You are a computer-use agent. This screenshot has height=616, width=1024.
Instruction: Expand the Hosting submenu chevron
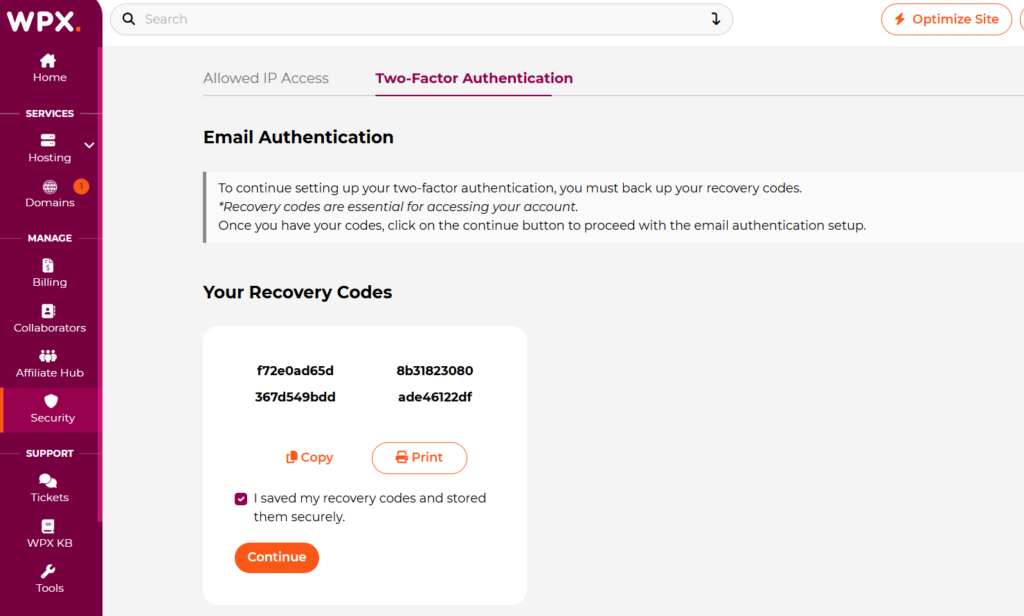coord(89,145)
